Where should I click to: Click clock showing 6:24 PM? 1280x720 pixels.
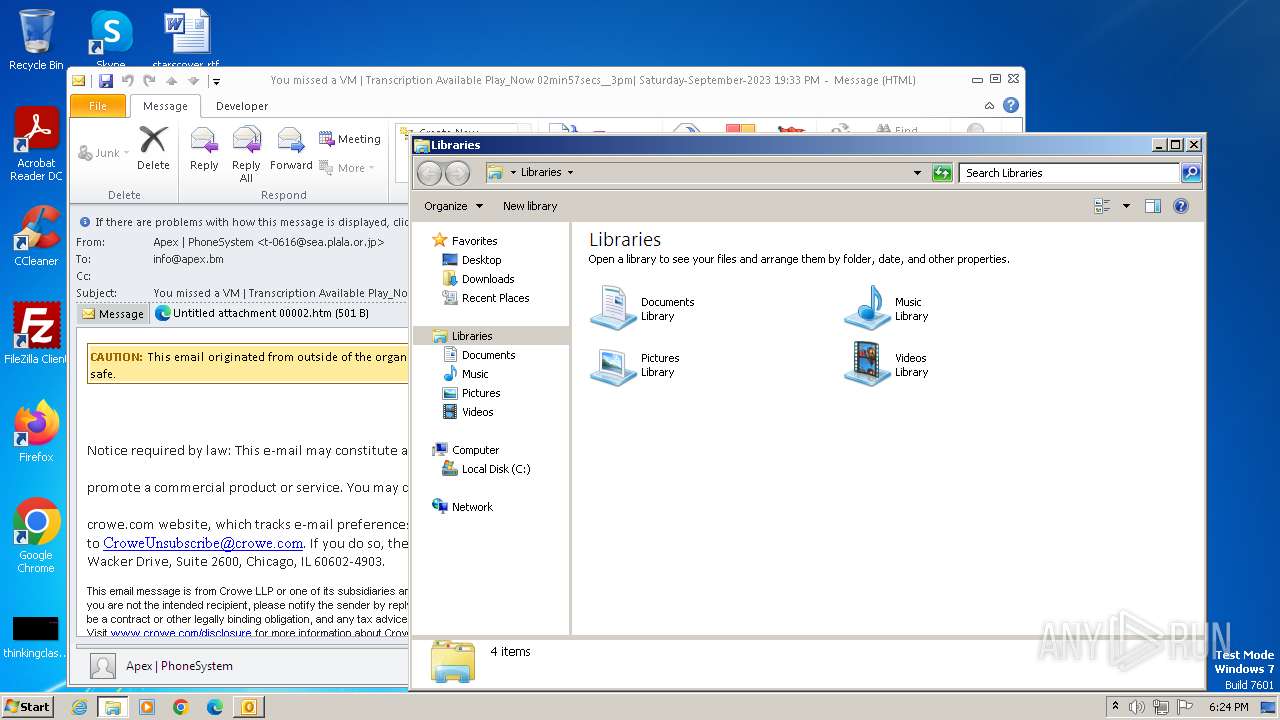tap(1228, 707)
